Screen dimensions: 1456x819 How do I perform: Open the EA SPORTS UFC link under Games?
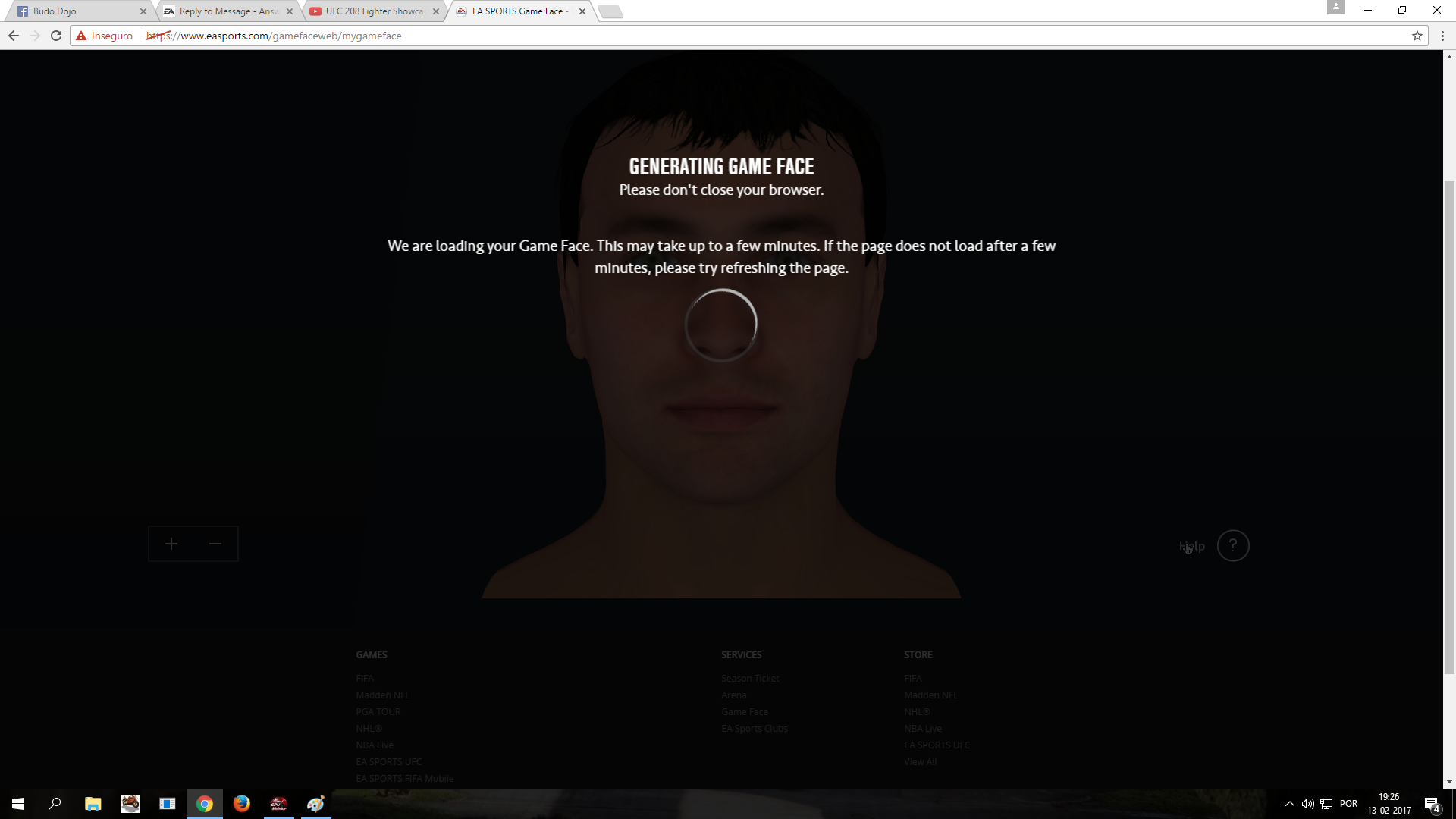click(x=389, y=761)
